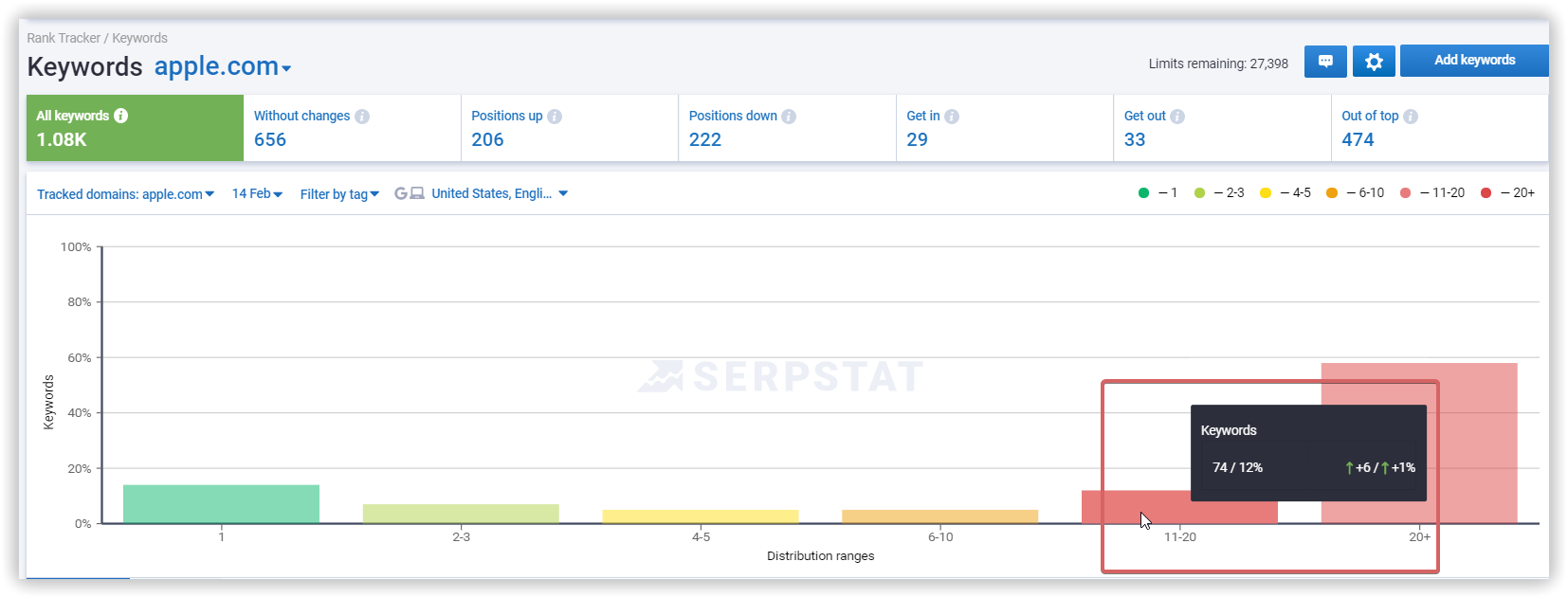Click info icon beside Out of top
Image resolution: width=1568 pixels, height=598 pixels.
tap(1411, 117)
